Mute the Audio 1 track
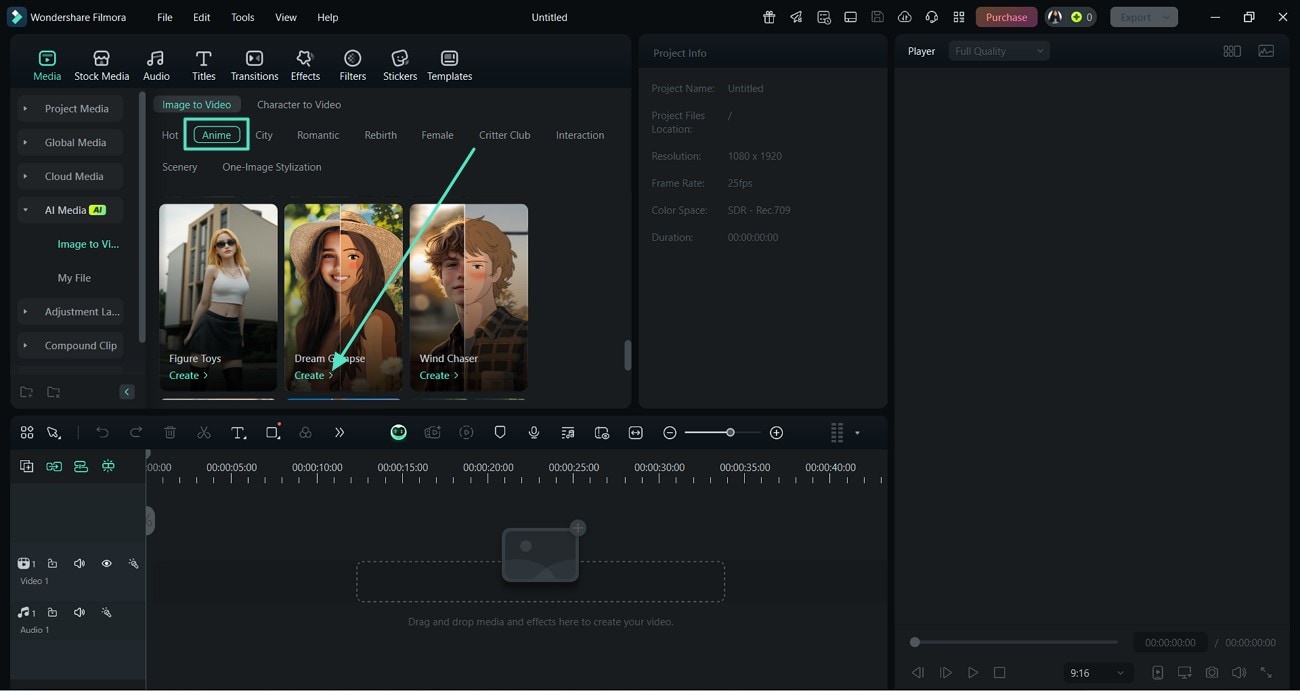The height and width of the screenshot is (691, 1300). tap(79, 613)
